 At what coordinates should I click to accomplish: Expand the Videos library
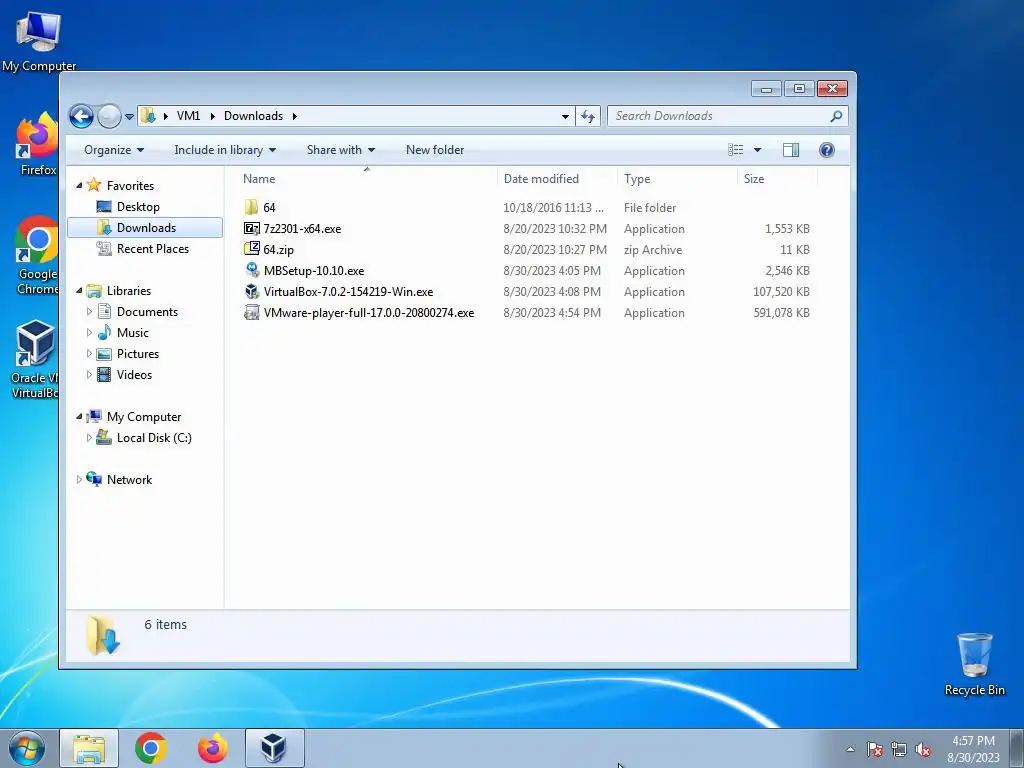pos(89,375)
